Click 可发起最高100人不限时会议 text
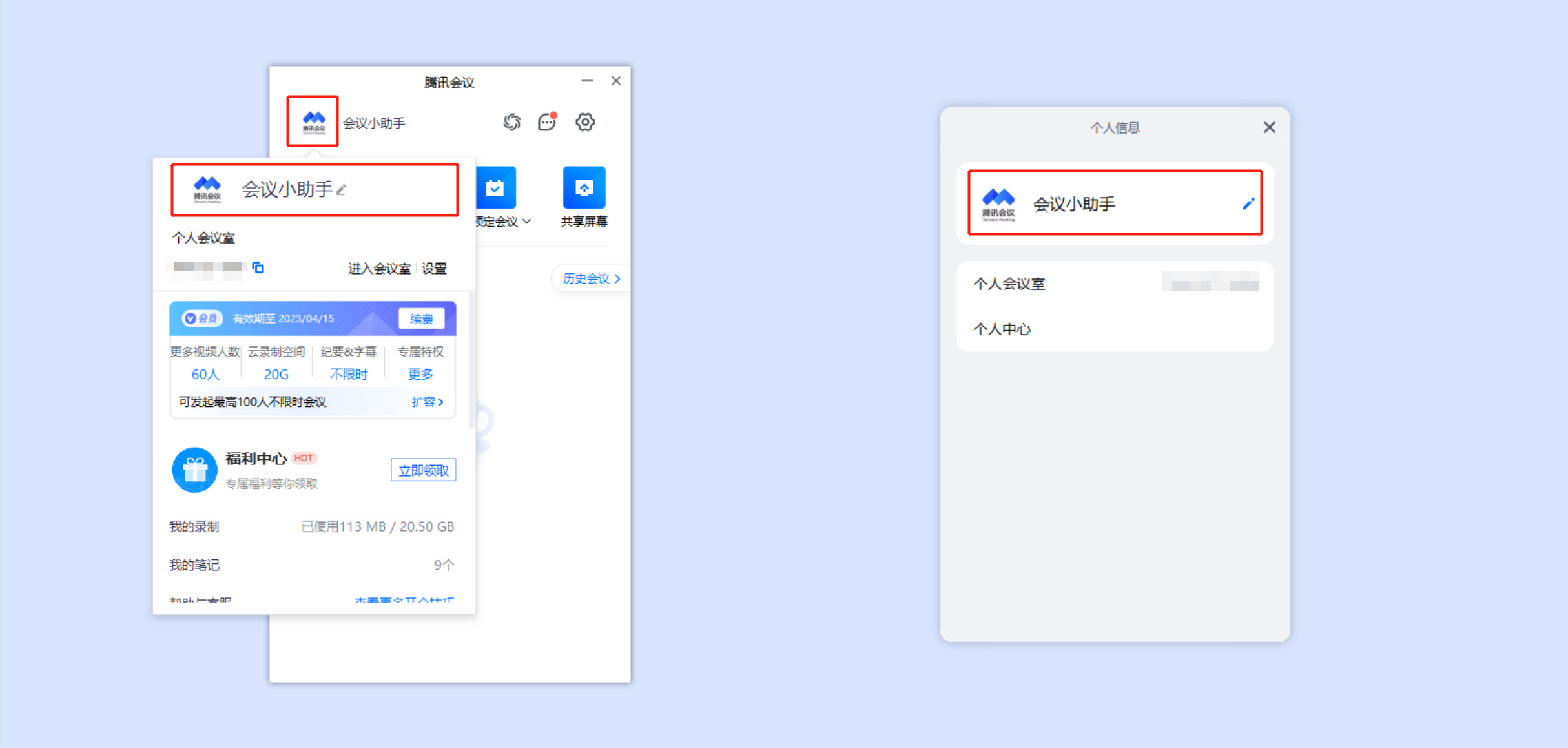Viewport: 1568px width, 748px height. click(x=253, y=402)
